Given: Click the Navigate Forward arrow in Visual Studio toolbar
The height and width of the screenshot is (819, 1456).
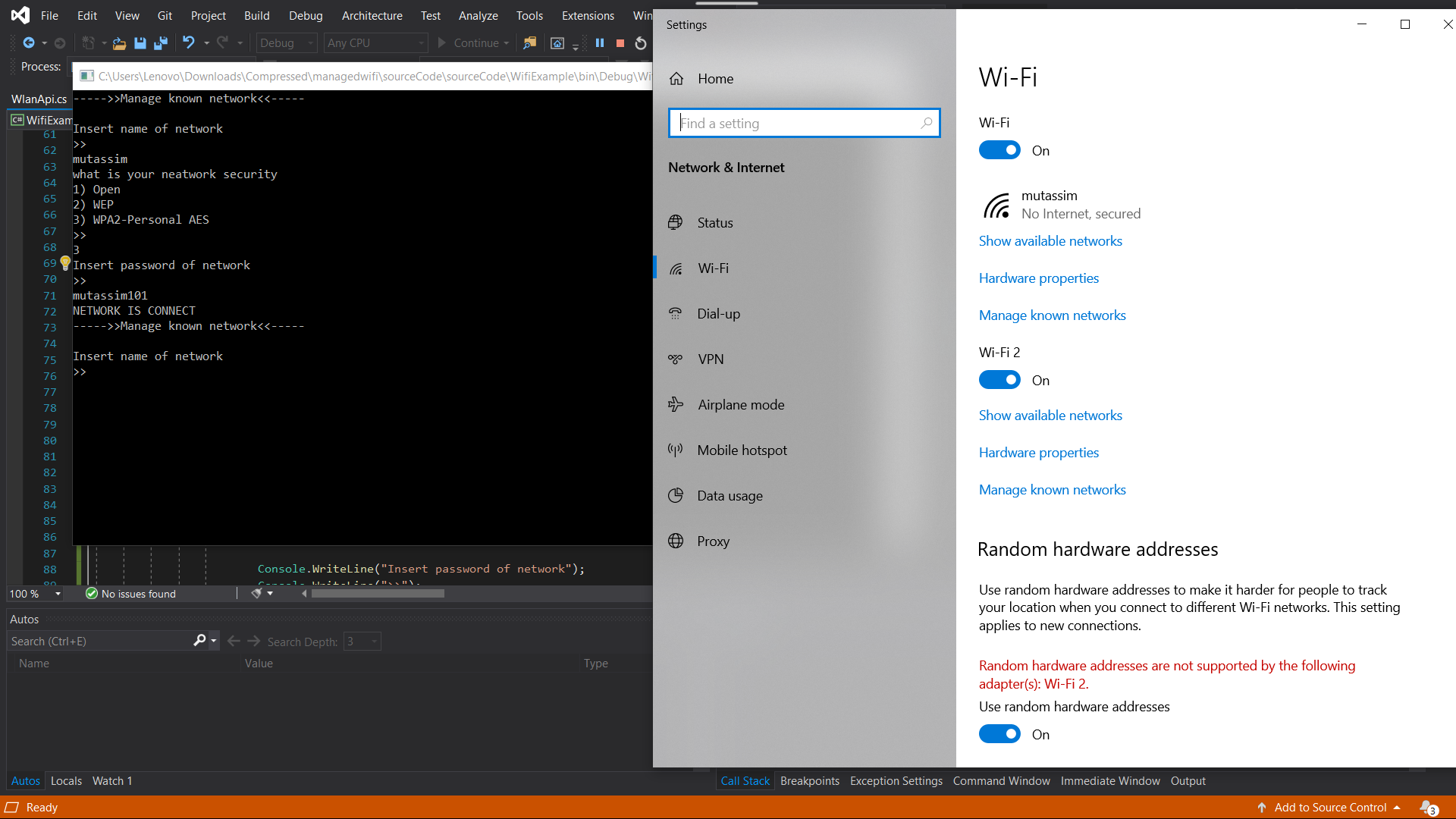Looking at the screenshot, I should pos(60,43).
